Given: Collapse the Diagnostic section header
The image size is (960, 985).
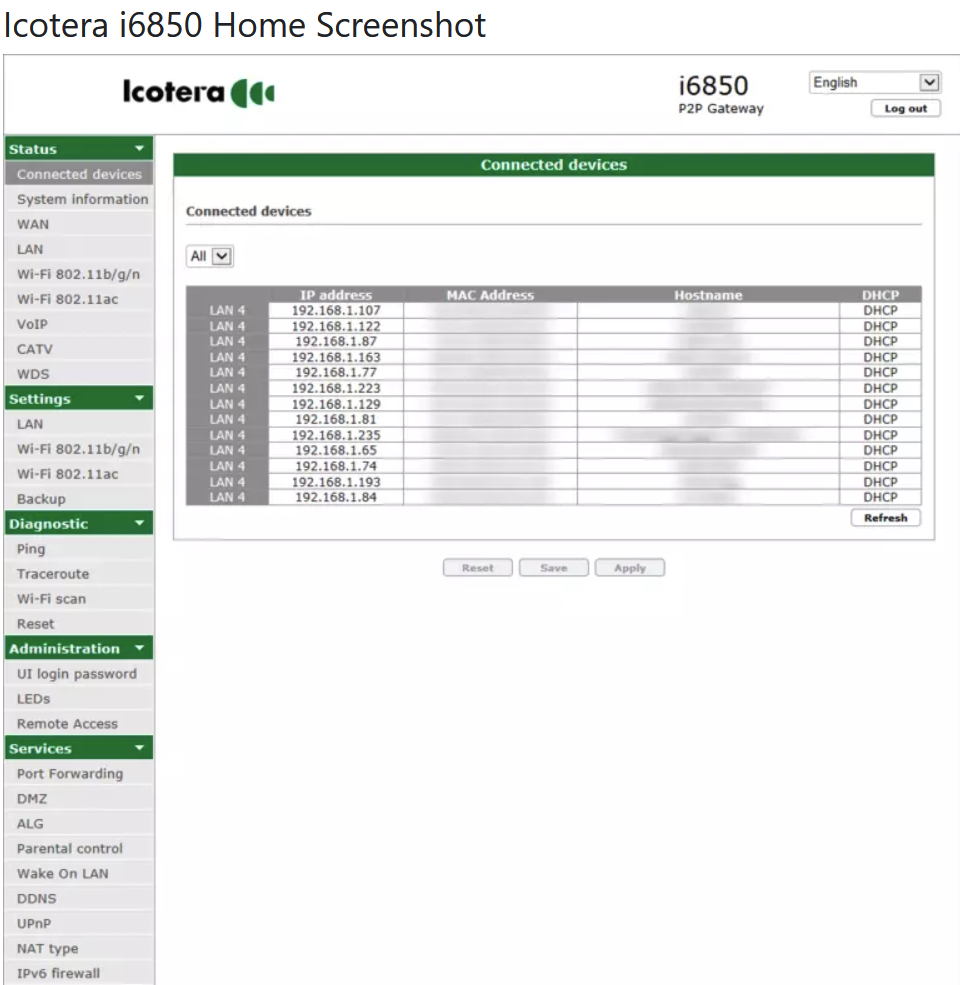Looking at the screenshot, I should (79, 524).
